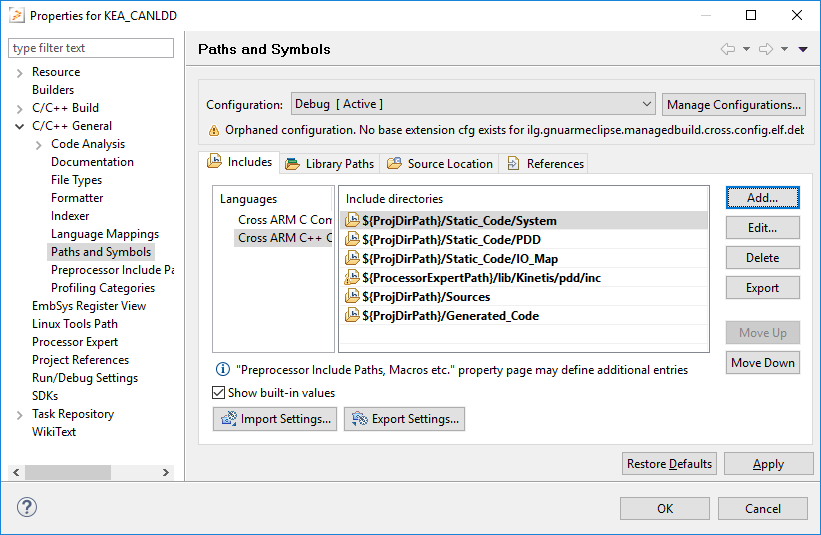Image resolution: width=821 pixels, height=535 pixels.
Task: Switch to the Library Paths tab
Action: (x=330, y=163)
